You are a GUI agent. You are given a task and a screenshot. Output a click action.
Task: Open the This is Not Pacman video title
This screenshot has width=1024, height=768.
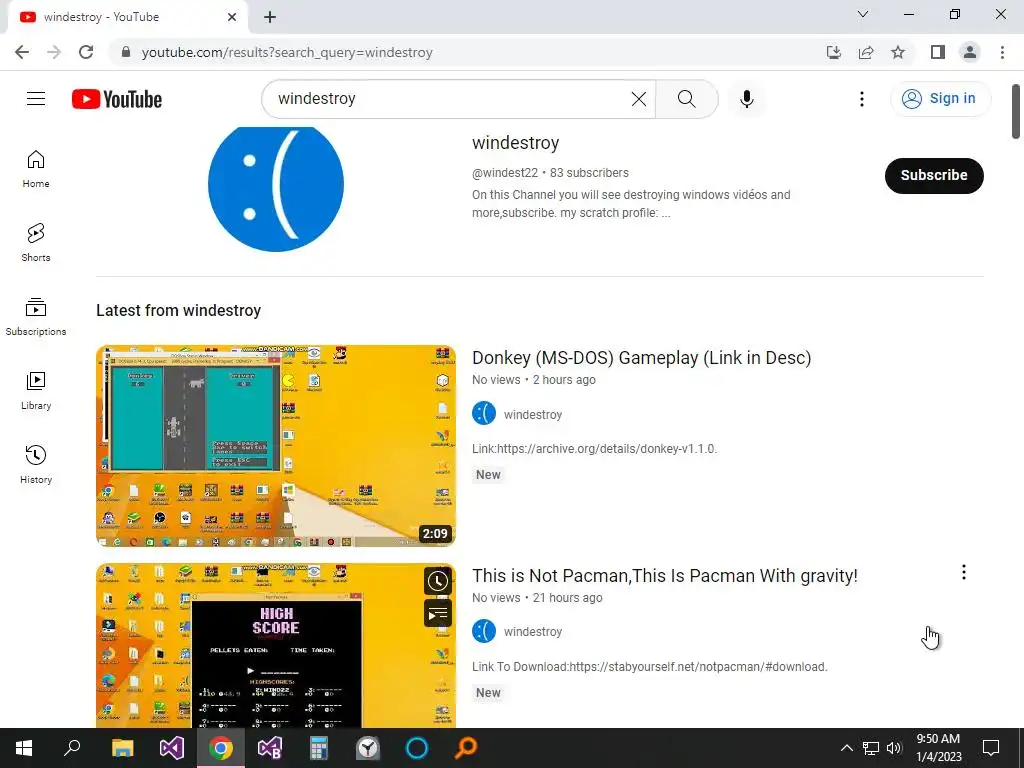[x=664, y=576]
